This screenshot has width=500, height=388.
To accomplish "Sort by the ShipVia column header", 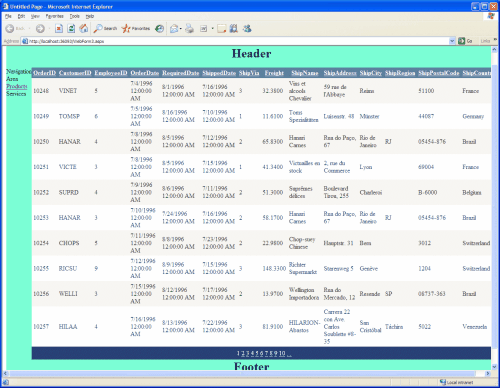I will (249, 73).
